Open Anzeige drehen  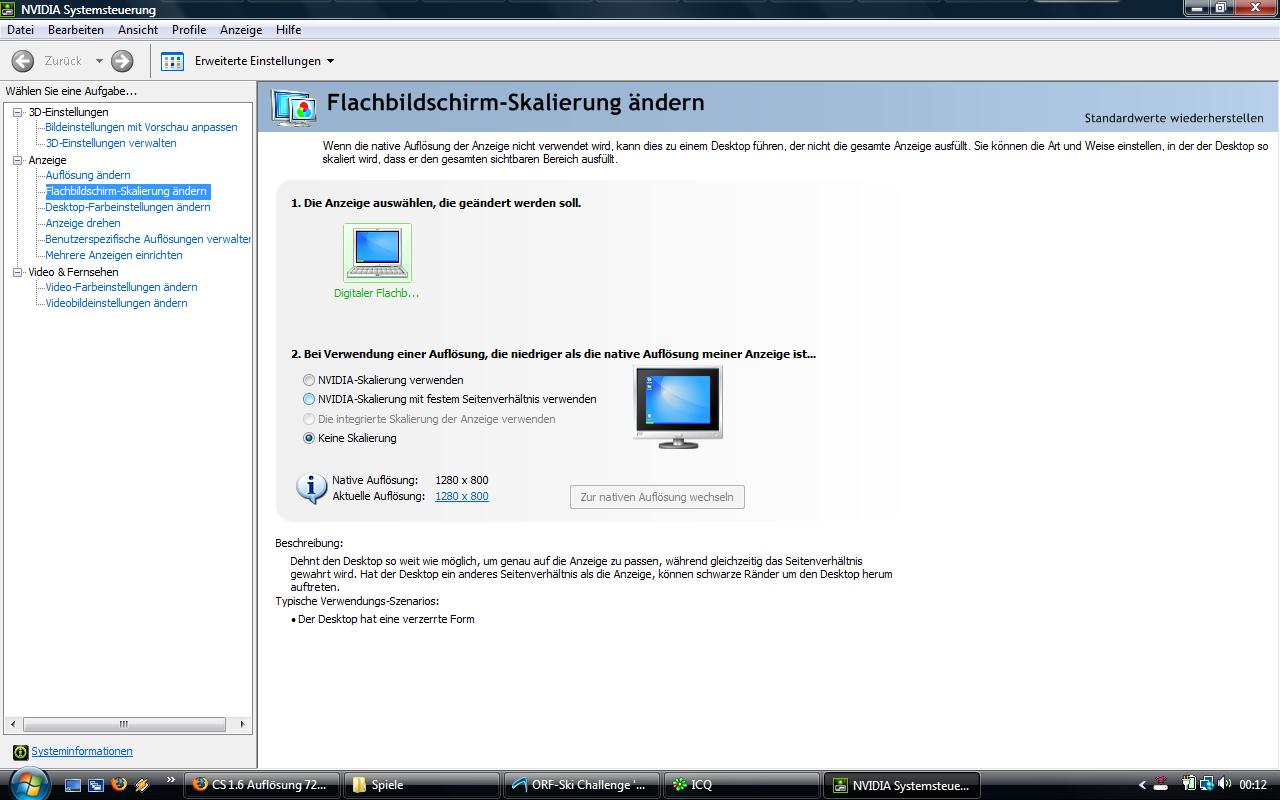[x=83, y=223]
